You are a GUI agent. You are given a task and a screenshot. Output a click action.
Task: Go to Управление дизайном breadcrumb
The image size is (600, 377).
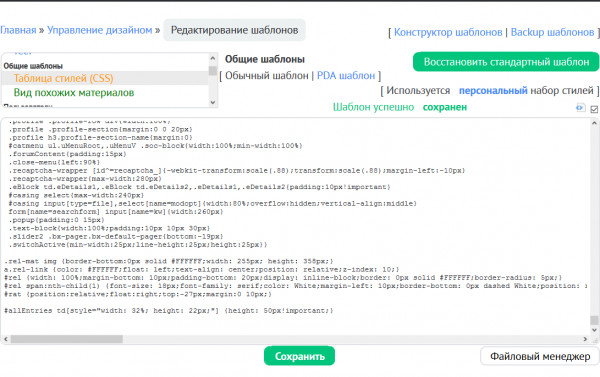(x=99, y=30)
